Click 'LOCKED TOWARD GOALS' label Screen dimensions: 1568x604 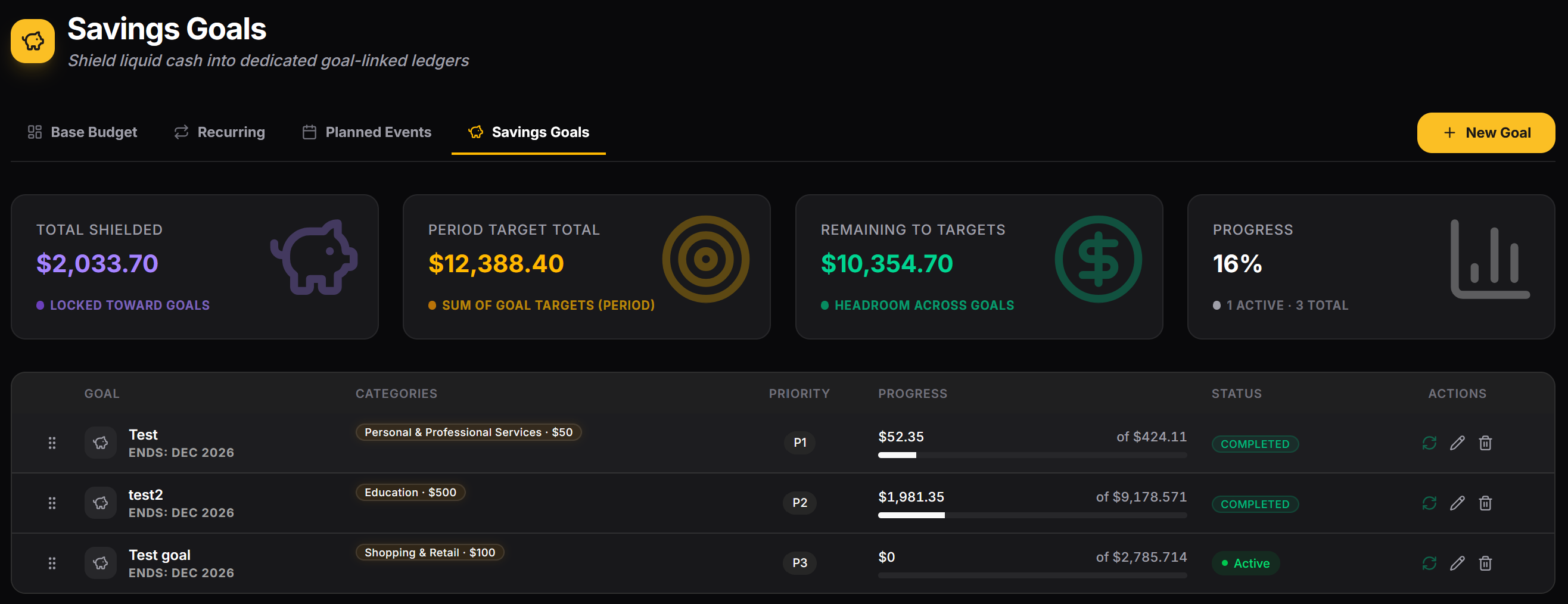[x=130, y=305]
